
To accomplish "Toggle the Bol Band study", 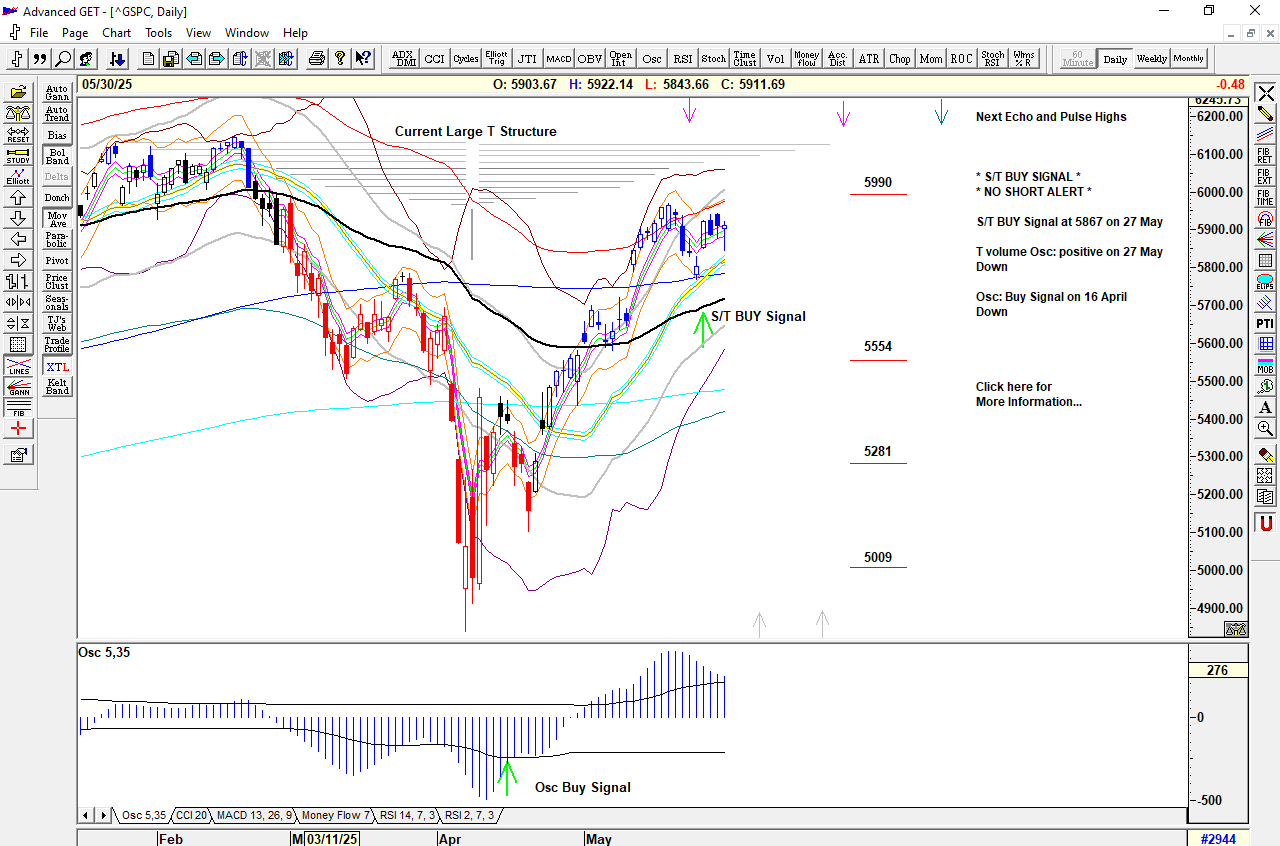I will point(57,156).
